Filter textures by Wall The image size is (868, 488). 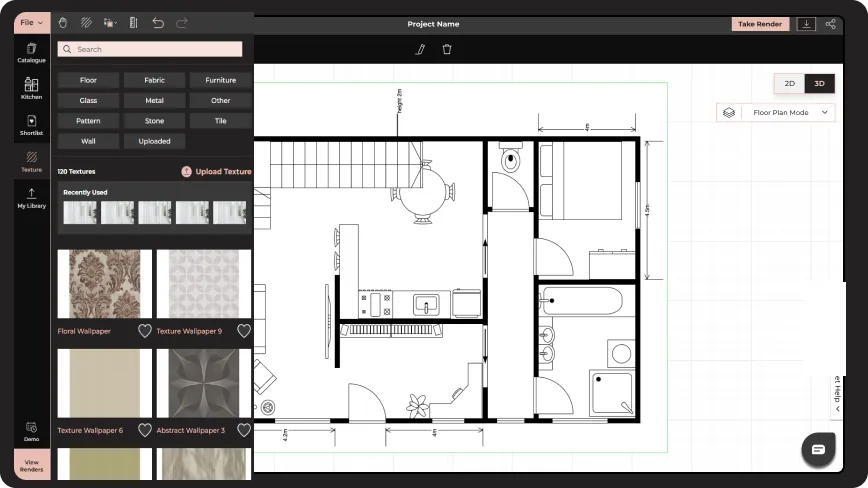click(88, 141)
